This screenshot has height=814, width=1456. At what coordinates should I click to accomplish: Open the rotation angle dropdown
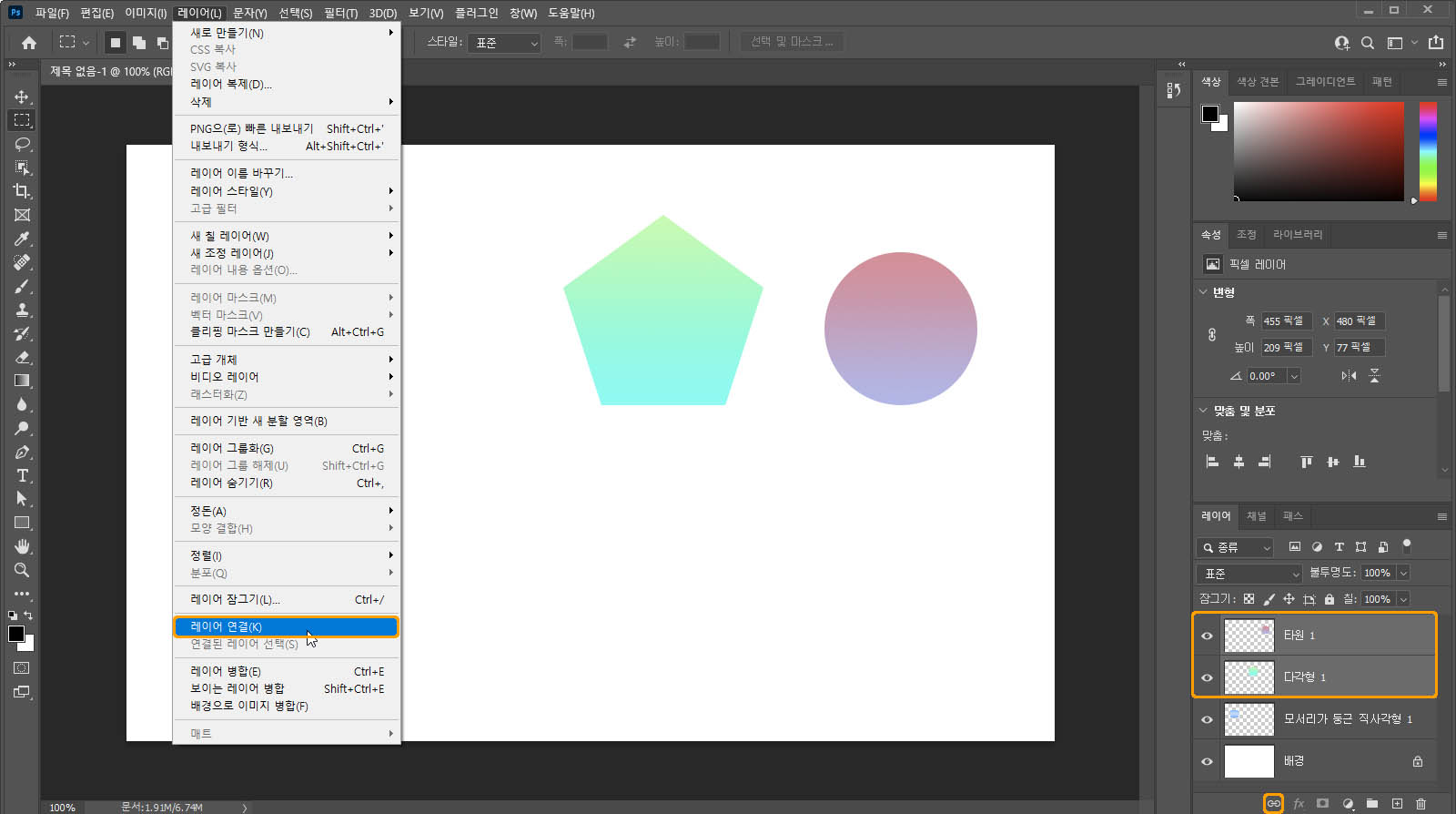click(1294, 376)
